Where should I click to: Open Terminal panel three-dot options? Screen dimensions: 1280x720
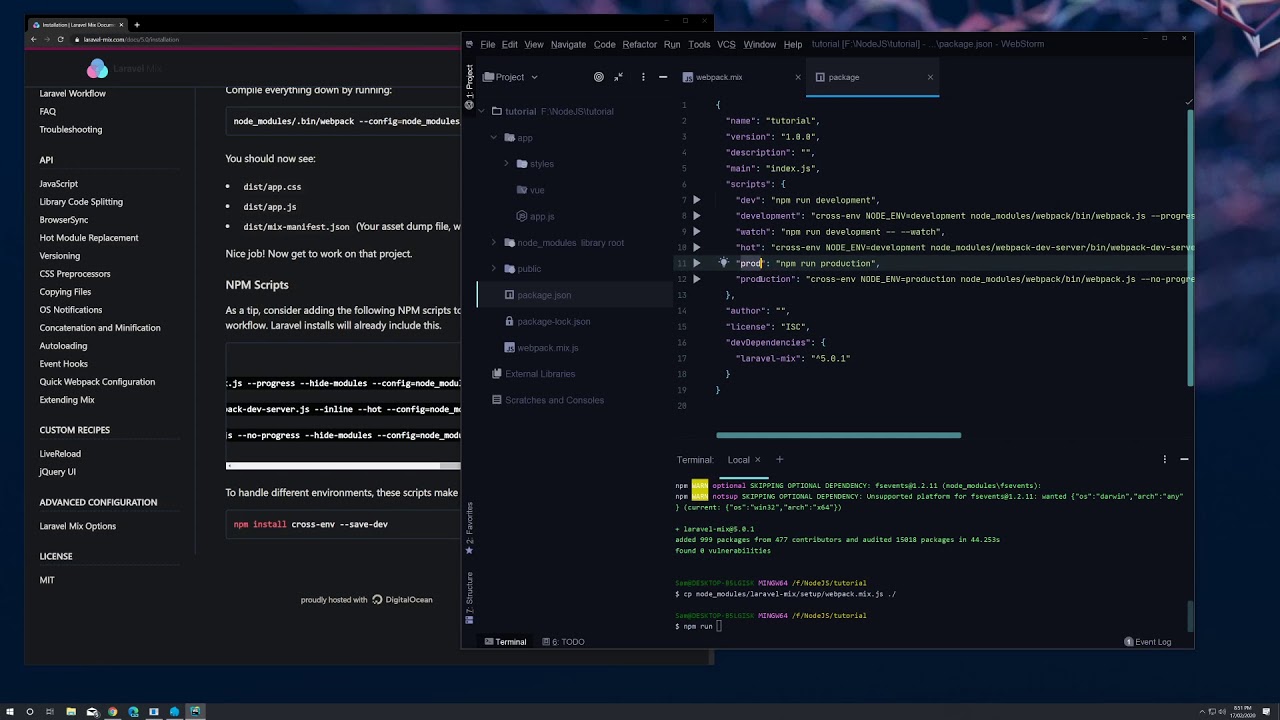(x=1164, y=460)
